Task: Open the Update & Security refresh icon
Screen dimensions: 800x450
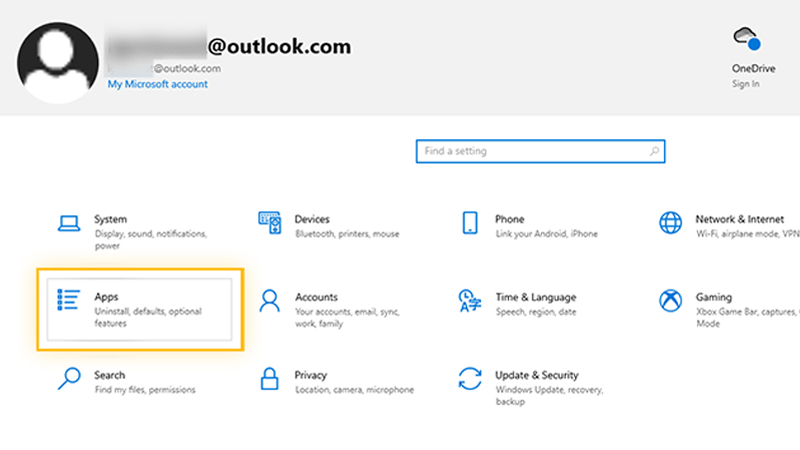Action: click(x=470, y=379)
